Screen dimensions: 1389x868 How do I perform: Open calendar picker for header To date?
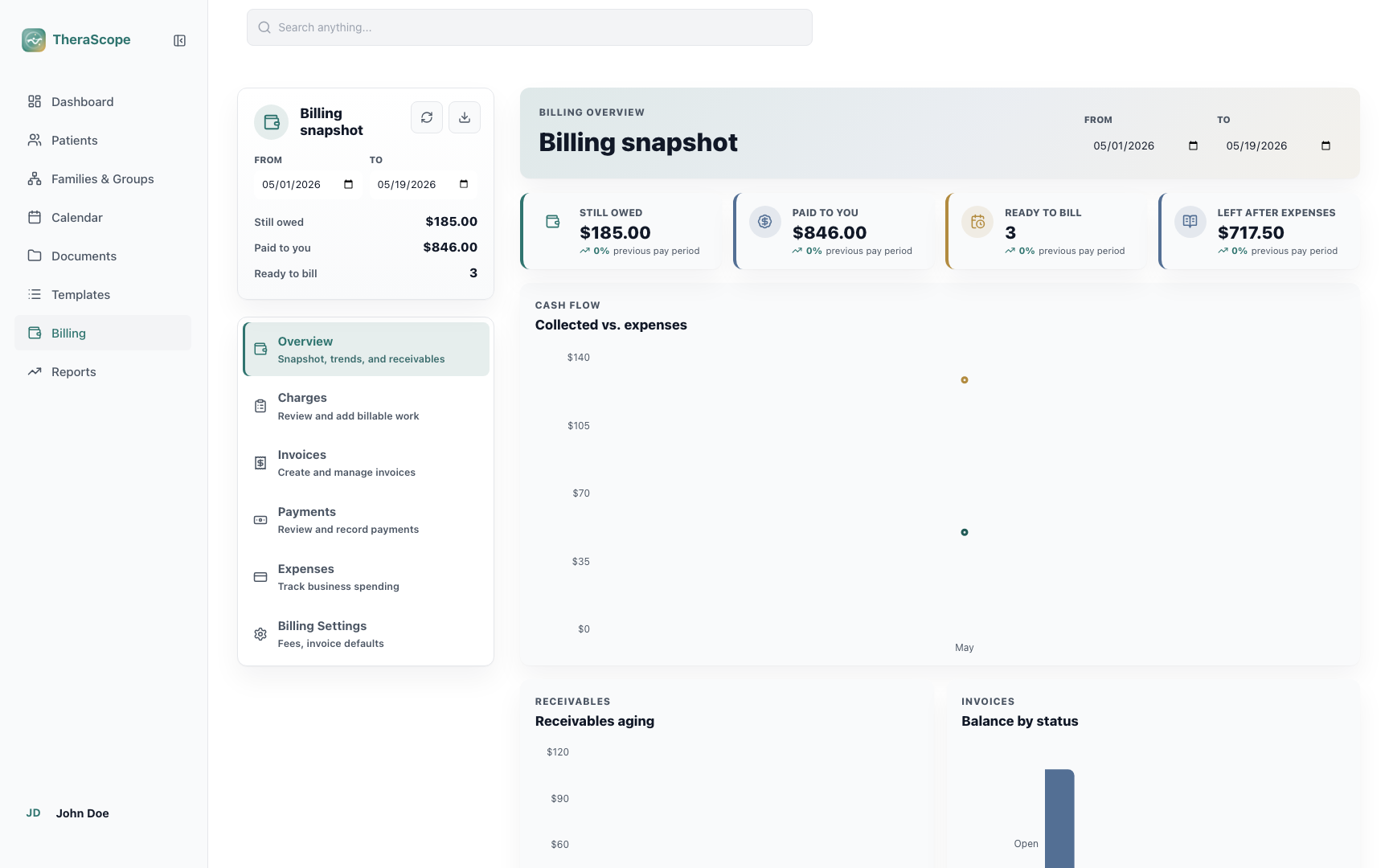click(x=1326, y=145)
